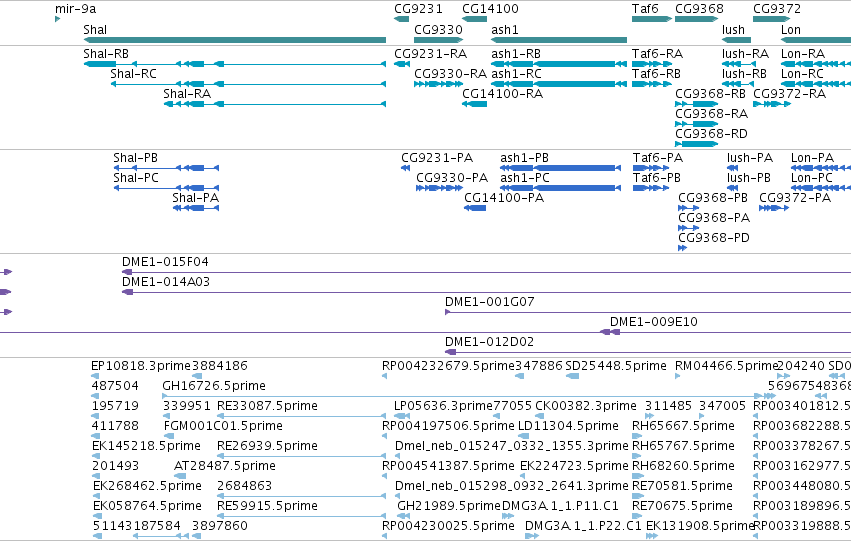Click the ash1-PC protein label
Image resolution: width=851 pixels, height=541 pixels.
pyautogui.click(x=524, y=178)
